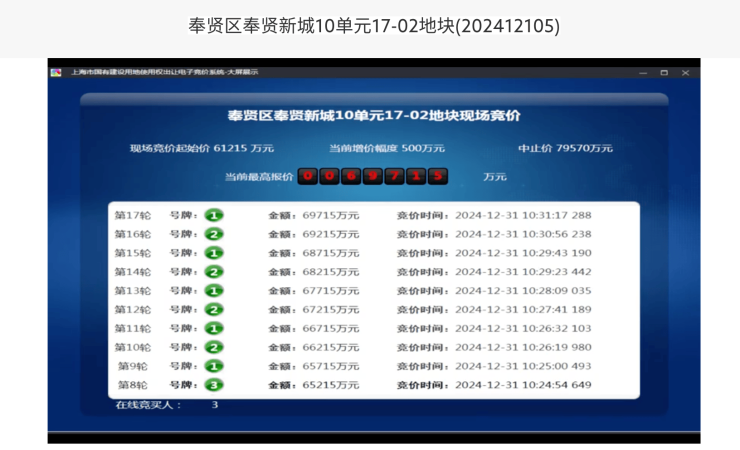Click the bid time 2024-12-31 10:26:32 103

523,329
